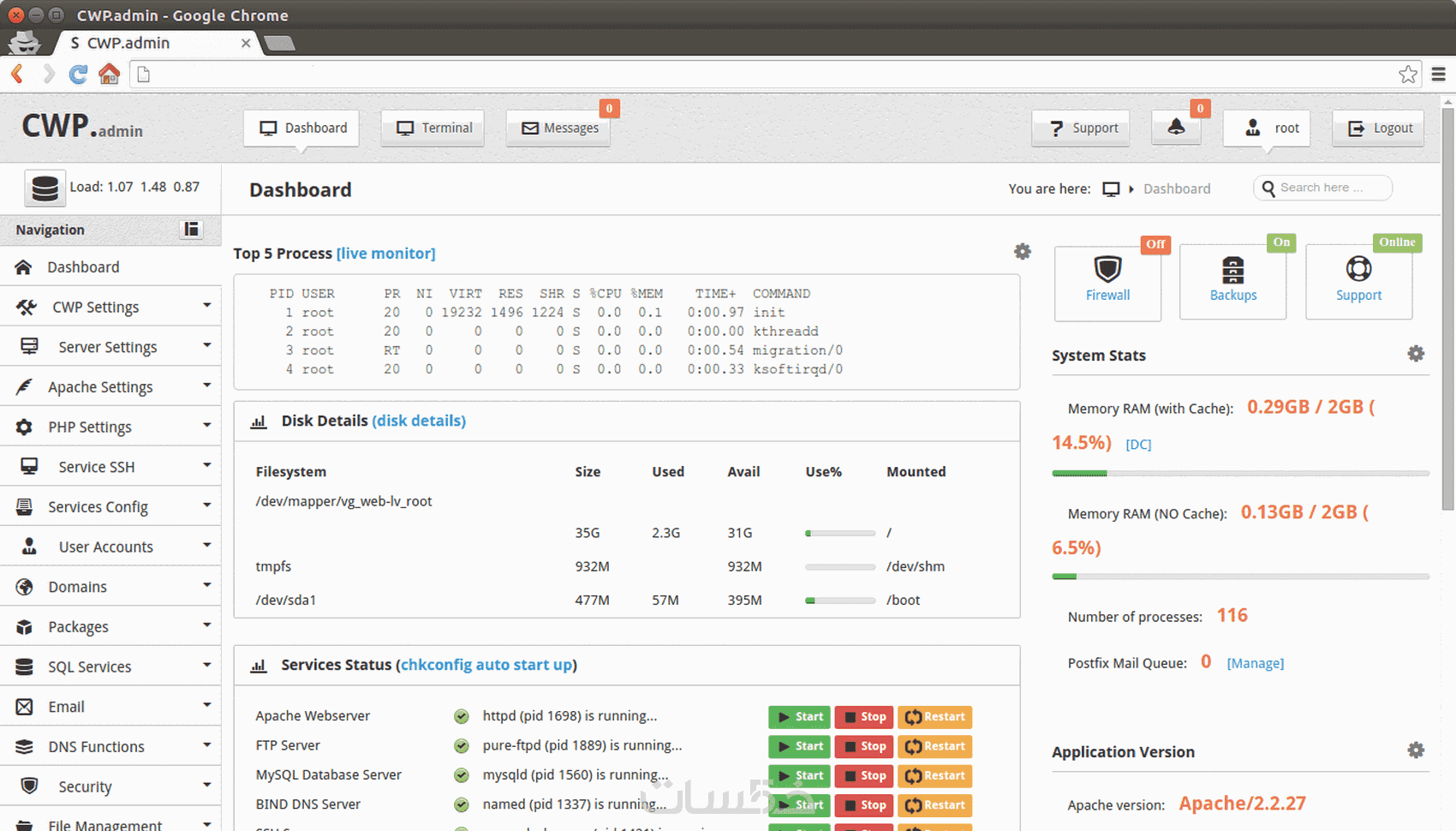1456x831 pixels.
Task: Expand the CWP Settings menu
Action: [x=110, y=307]
